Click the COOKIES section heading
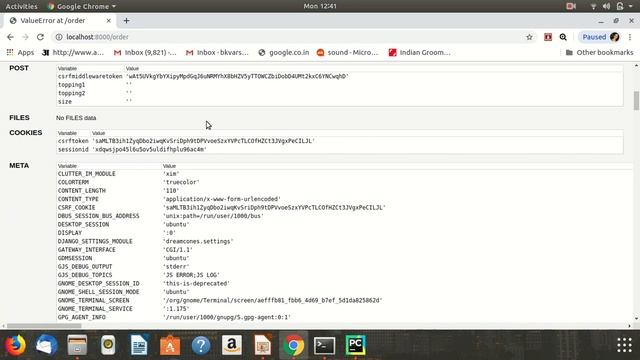The image size is (640, 360). pos(26,133)
